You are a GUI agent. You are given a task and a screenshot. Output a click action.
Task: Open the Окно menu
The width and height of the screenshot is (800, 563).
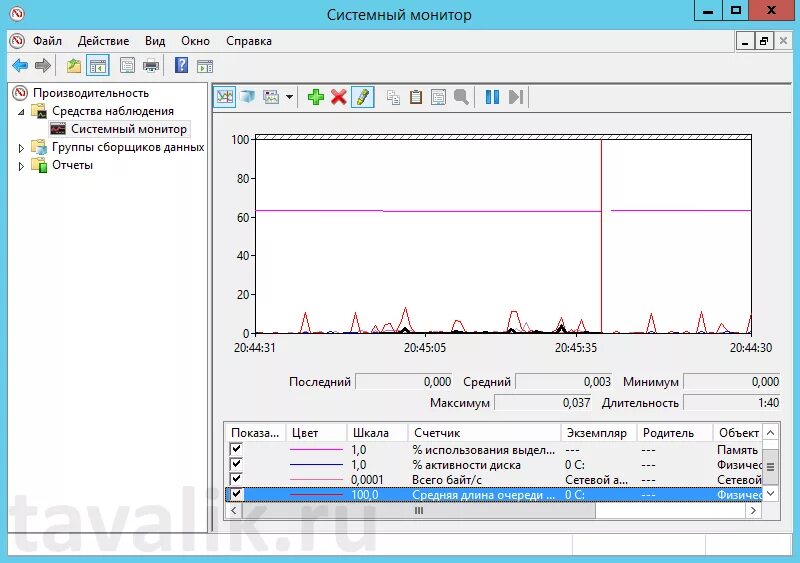coord(195,41)
